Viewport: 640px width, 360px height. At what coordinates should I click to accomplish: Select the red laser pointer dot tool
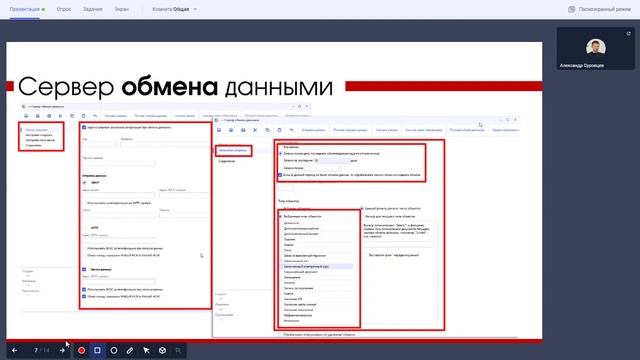pos(81,350)
